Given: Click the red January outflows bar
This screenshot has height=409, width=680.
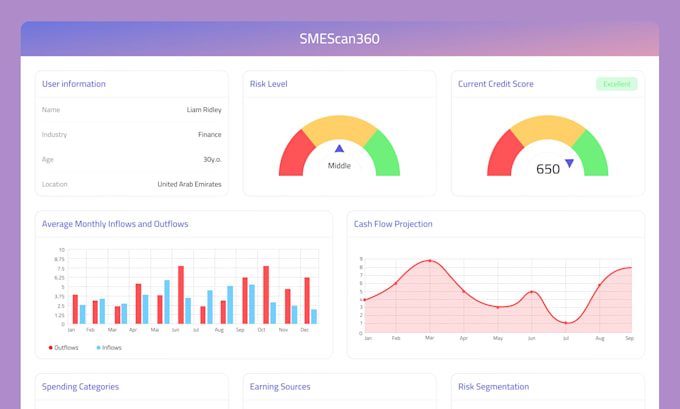Looking at the screenshot, I should click(75, 309).
